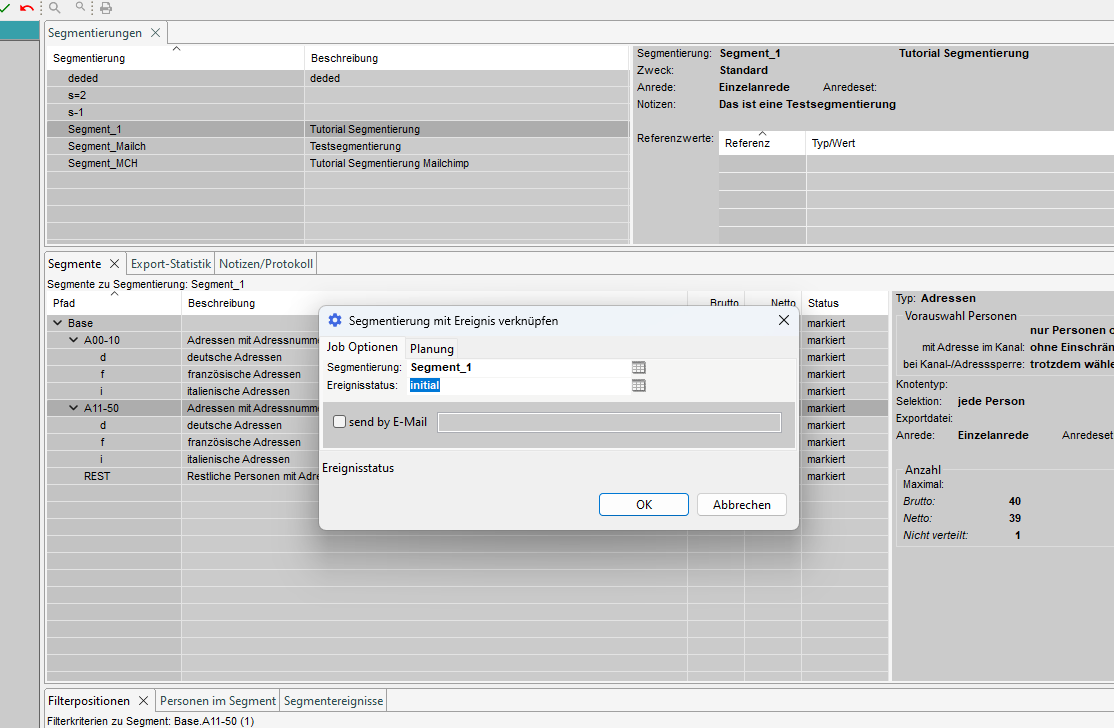Open the Ereignisstatus field lookup table icon
Image resolution: width=1114 pixels, height=728 pixels.
click(x=639, y=385)
